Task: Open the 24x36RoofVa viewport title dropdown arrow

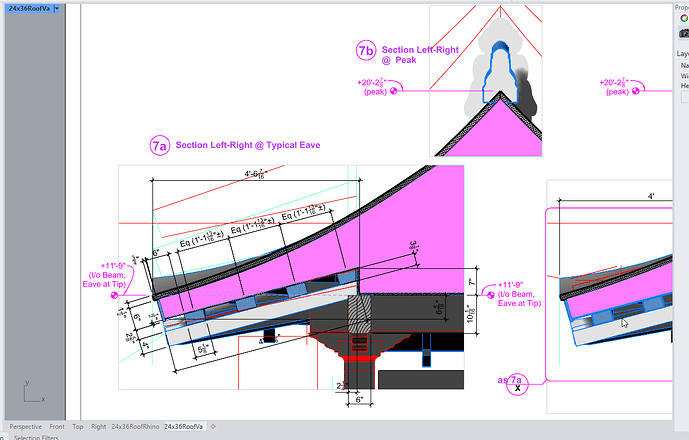Action: 57,8
